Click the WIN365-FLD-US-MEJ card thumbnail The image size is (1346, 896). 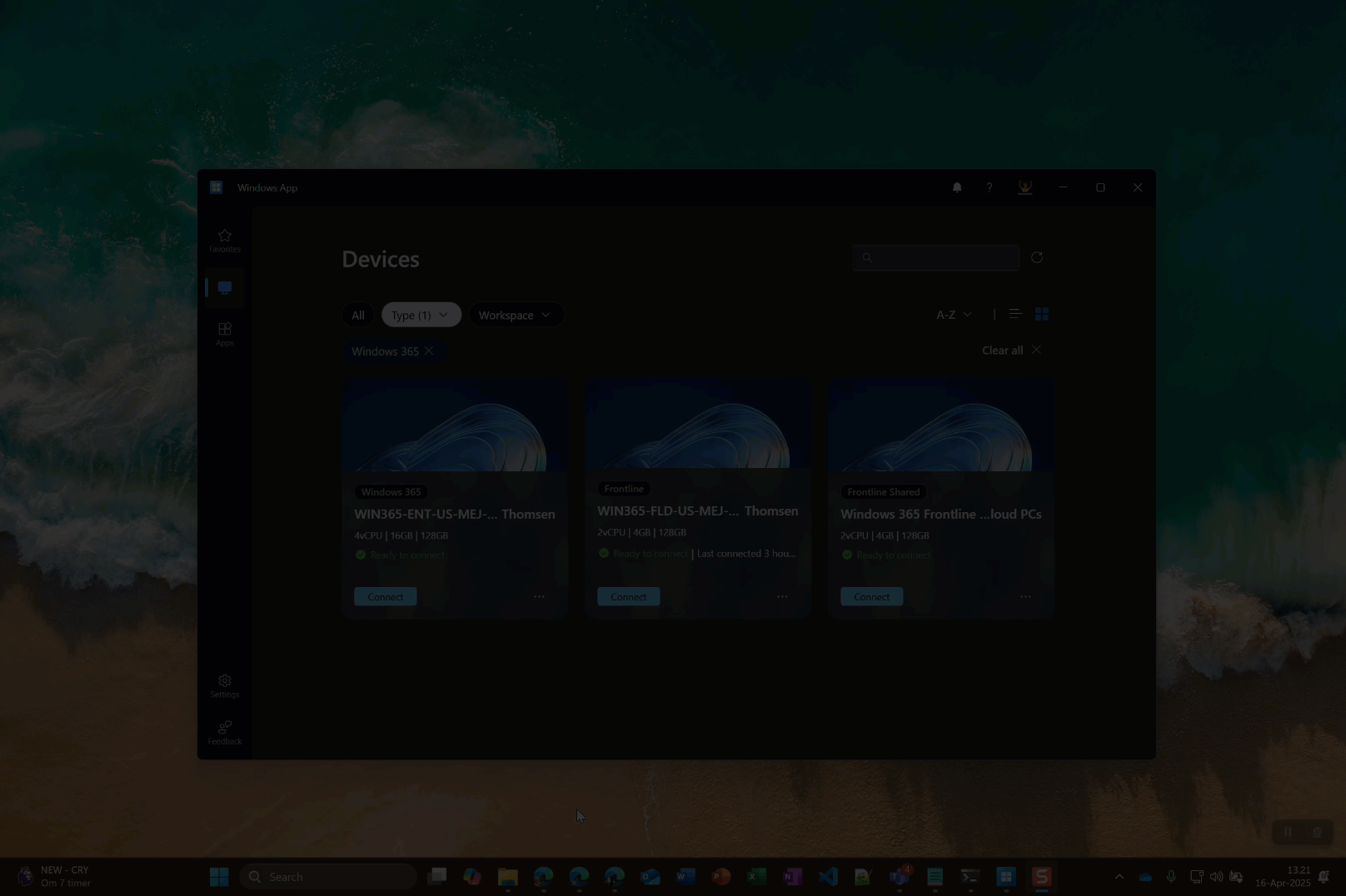pos(698,424)
